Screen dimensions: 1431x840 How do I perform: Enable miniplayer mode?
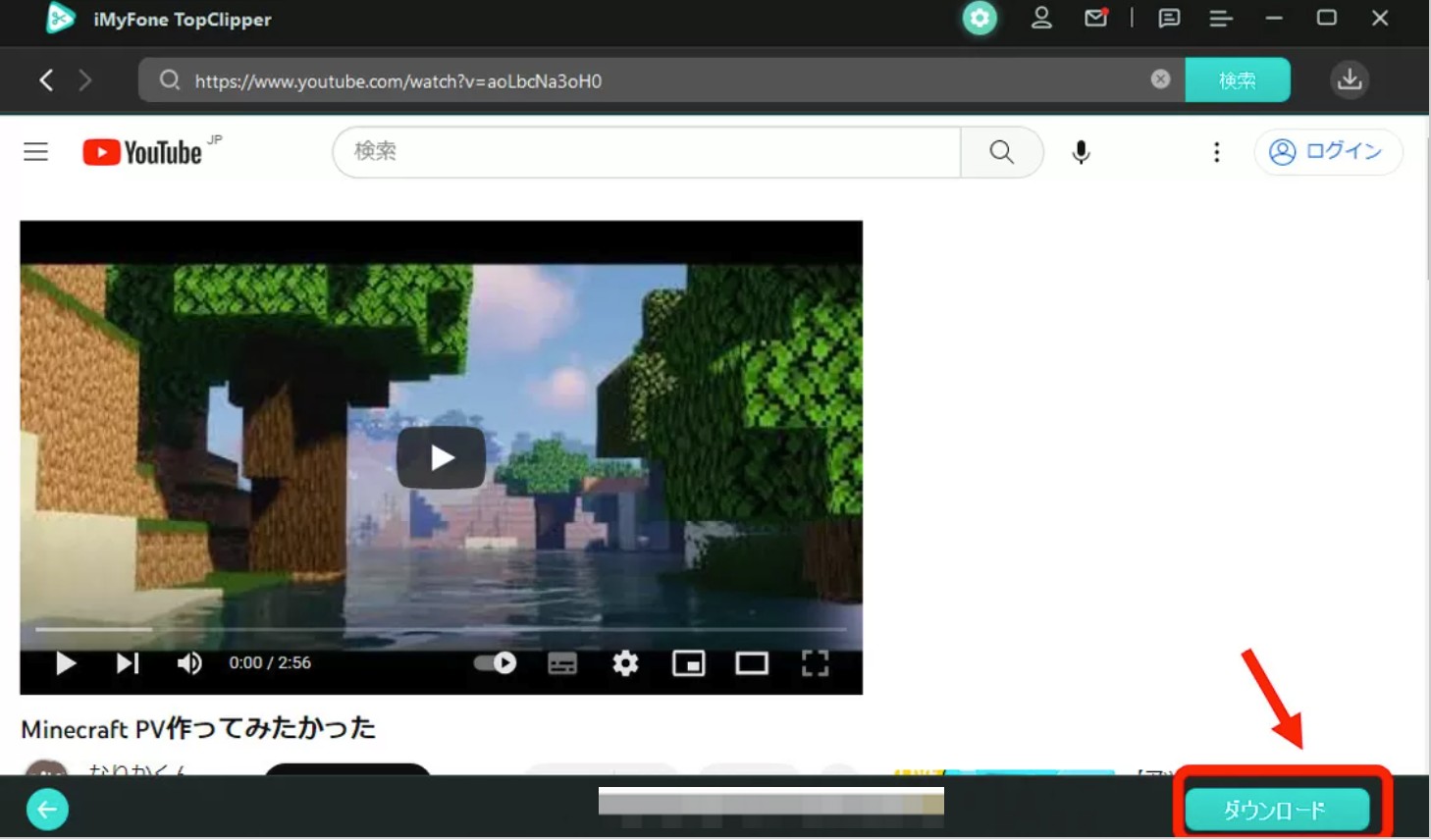[x=688, y=663]
